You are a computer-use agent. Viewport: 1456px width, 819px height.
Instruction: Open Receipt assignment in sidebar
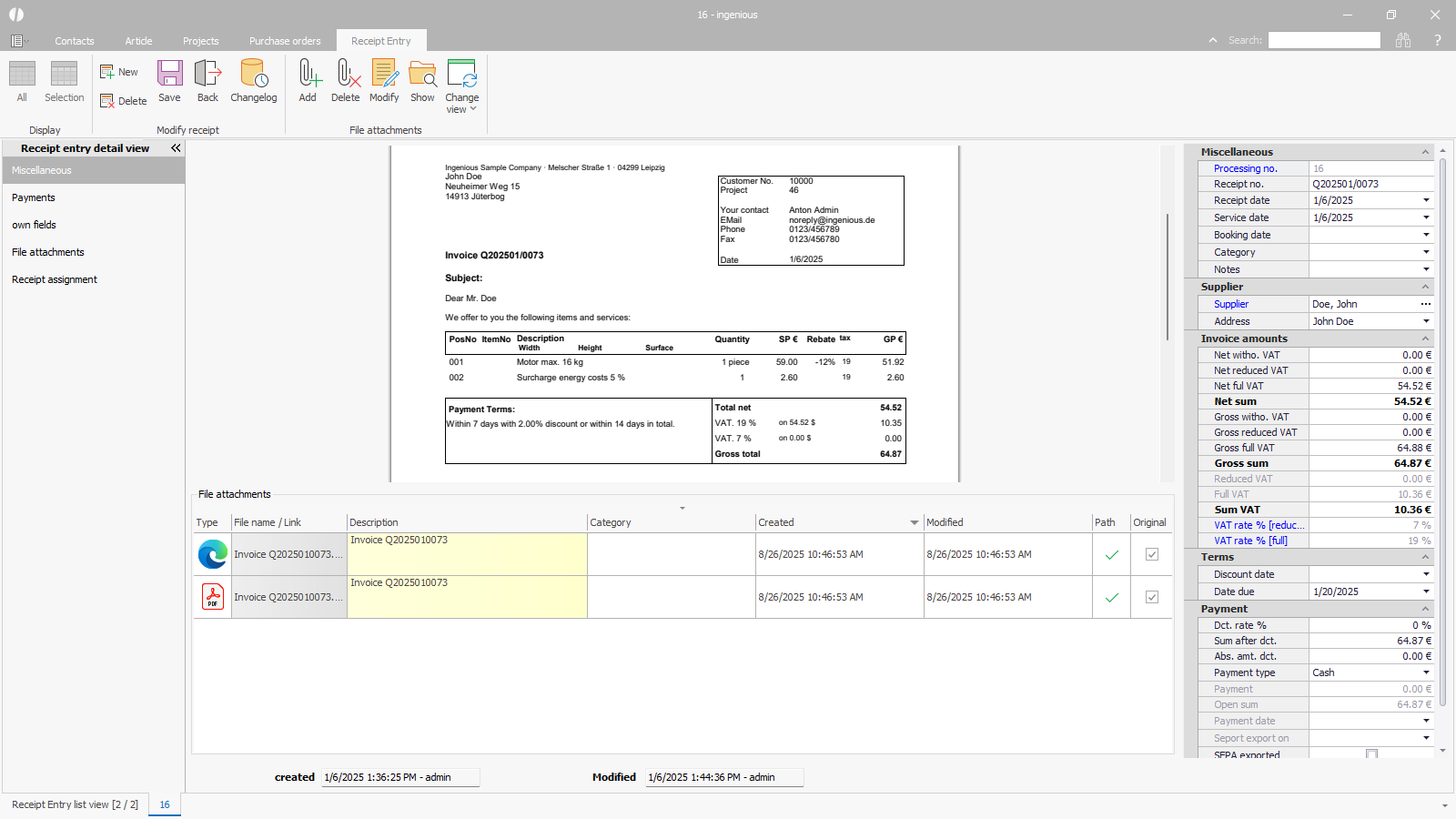[x=55, y=279]
